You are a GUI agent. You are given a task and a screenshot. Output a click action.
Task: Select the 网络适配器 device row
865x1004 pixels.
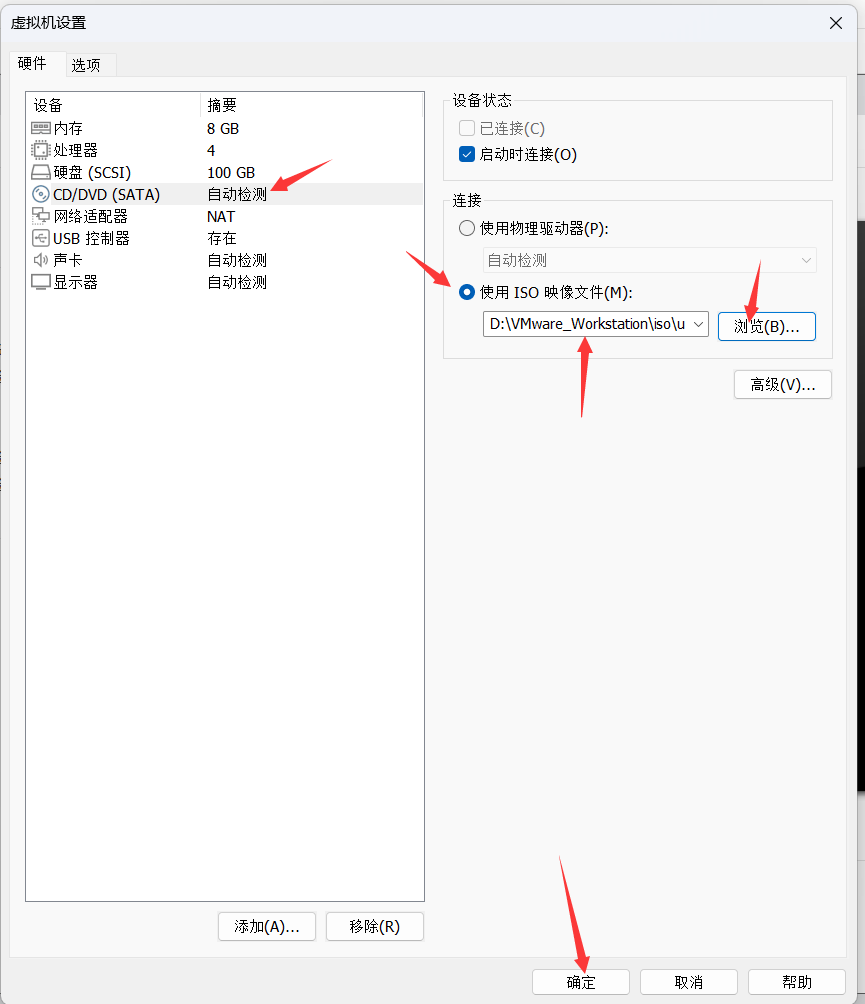pyautogui.click(x=225, y=216)
